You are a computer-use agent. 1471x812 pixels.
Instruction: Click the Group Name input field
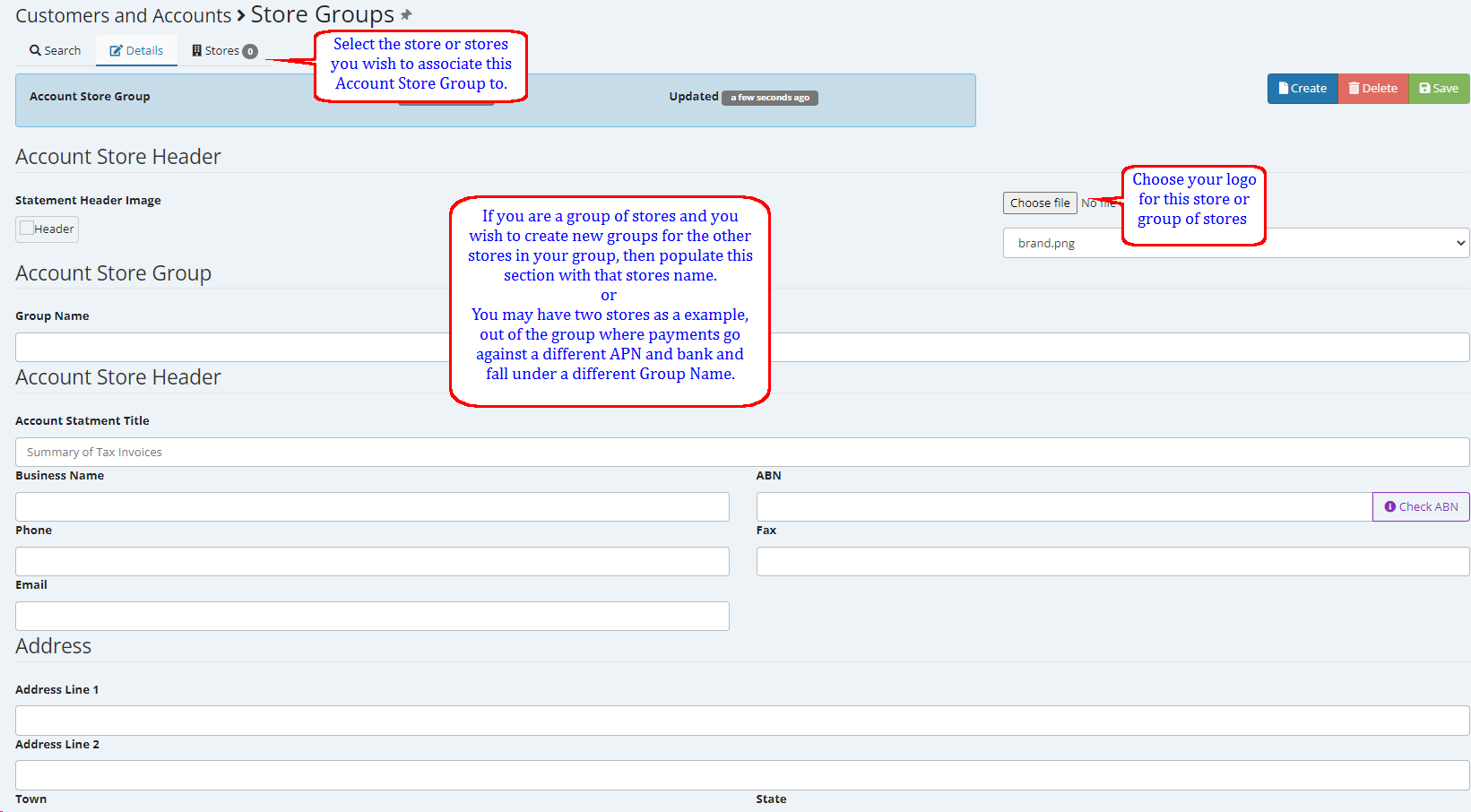pyautogui.click(x=742, y=348)
